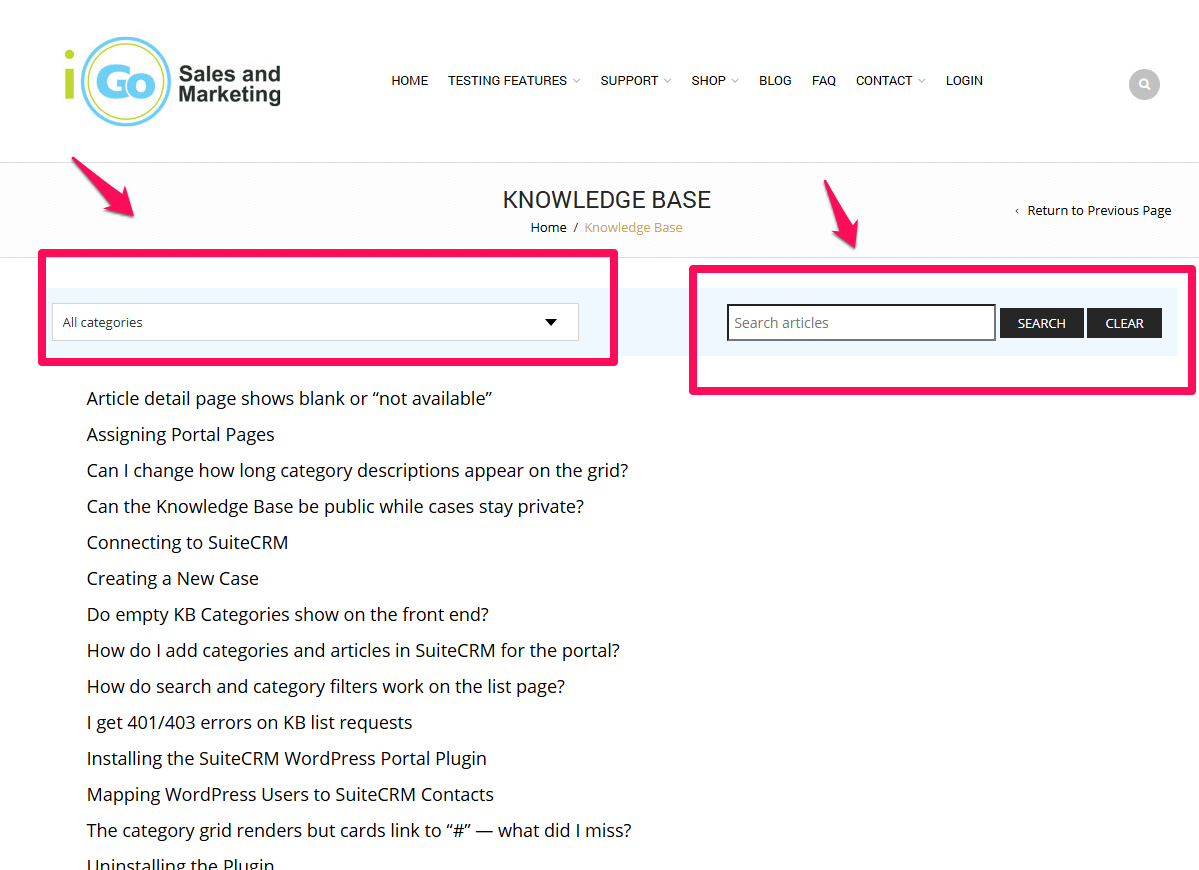Open the All categories dropdown
Viewport: 1199px width, 870px height.
(x=315, y=322)
